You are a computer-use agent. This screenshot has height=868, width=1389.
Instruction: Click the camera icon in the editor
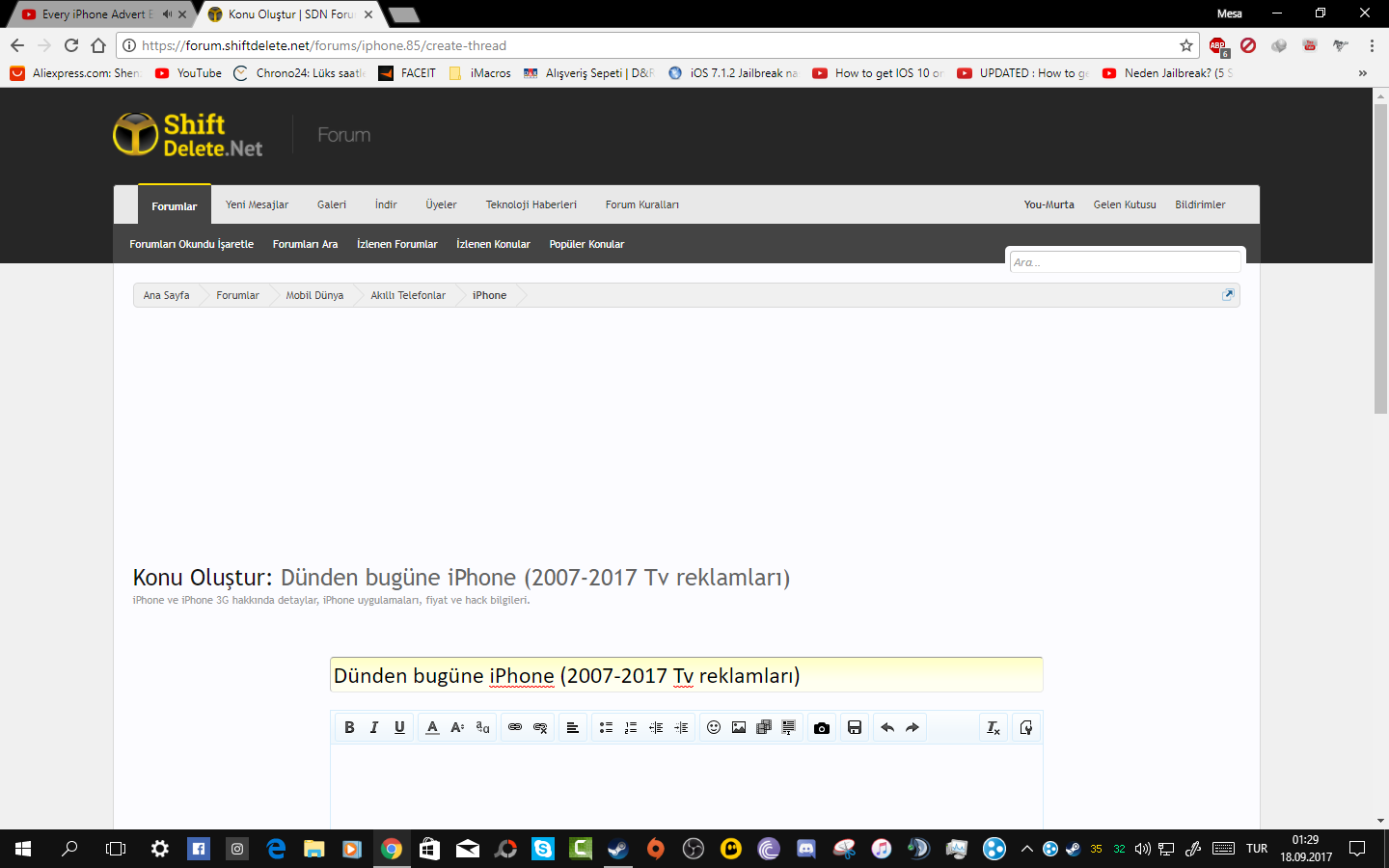[x=822, y=727]
